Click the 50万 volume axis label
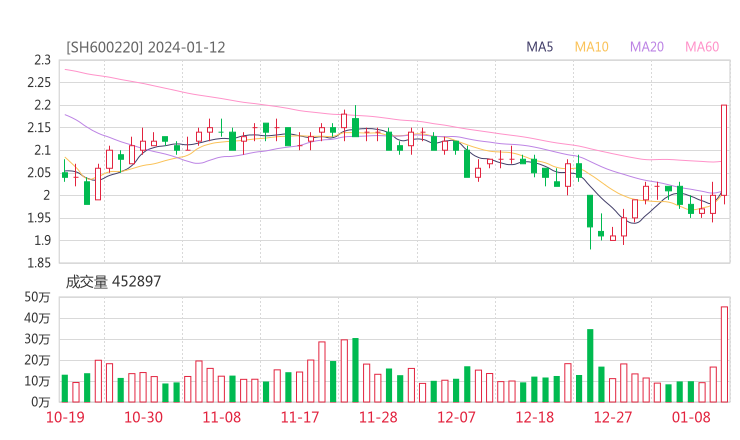Viewport: 740px width, 440px height. (x=37, y=297)
